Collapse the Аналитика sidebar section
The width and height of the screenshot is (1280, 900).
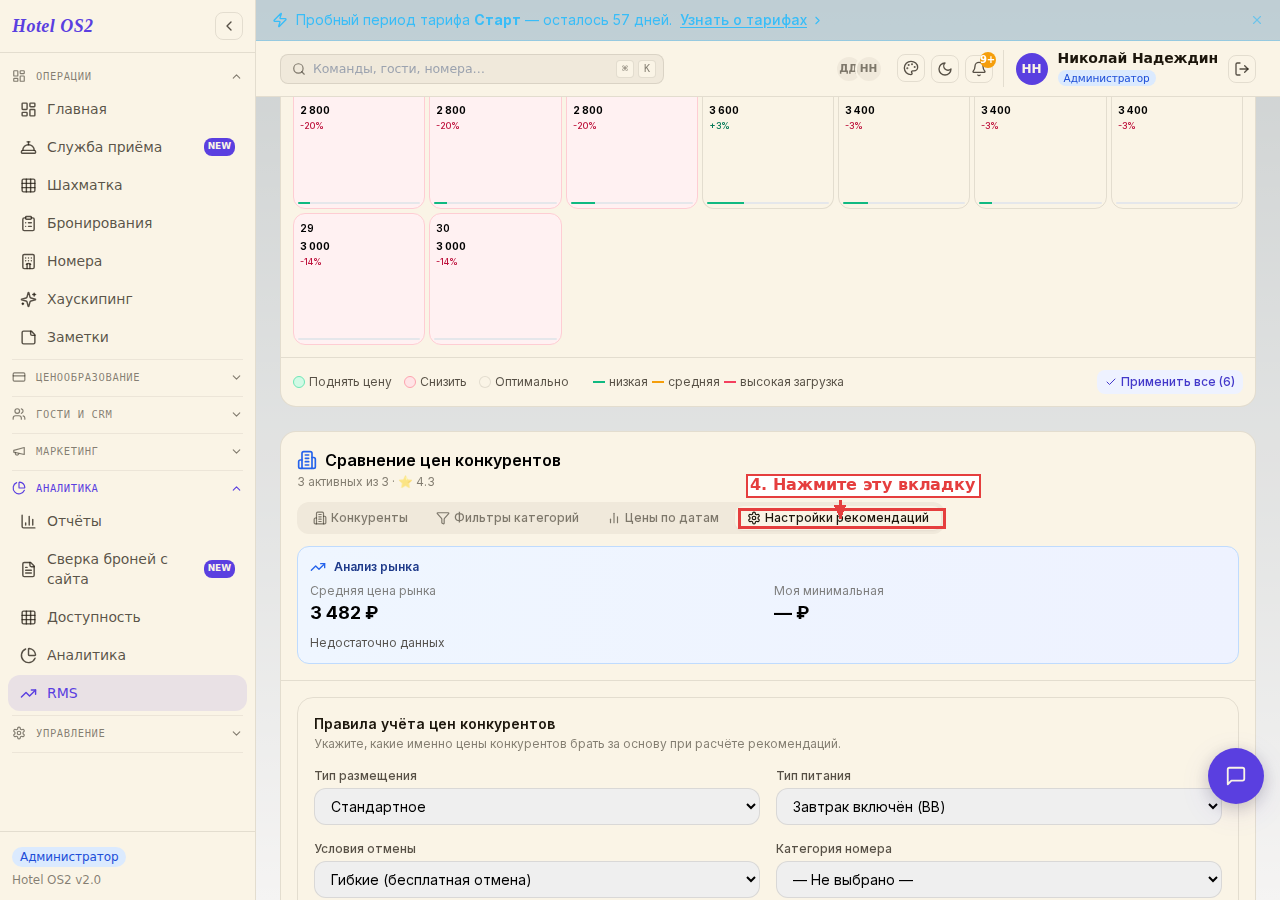pos(127,488)
